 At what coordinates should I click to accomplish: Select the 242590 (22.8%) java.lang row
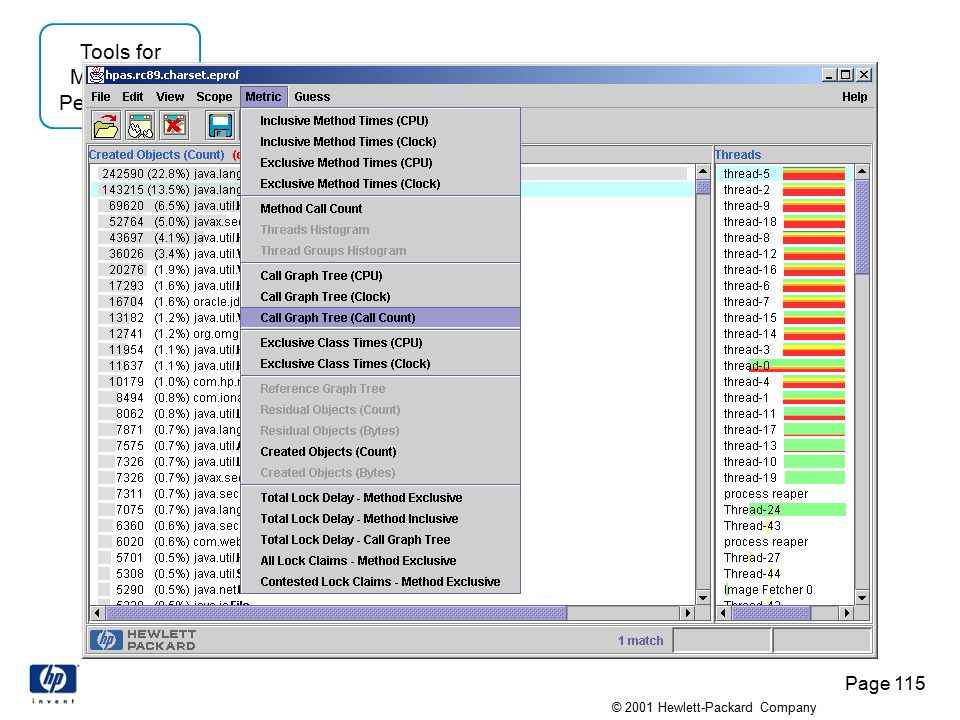(392, 174)
